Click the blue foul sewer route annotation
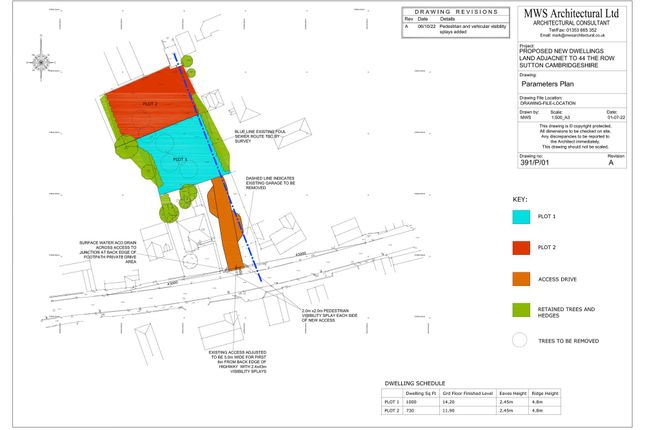Screen dimensions: 645x430 point(257,136)
